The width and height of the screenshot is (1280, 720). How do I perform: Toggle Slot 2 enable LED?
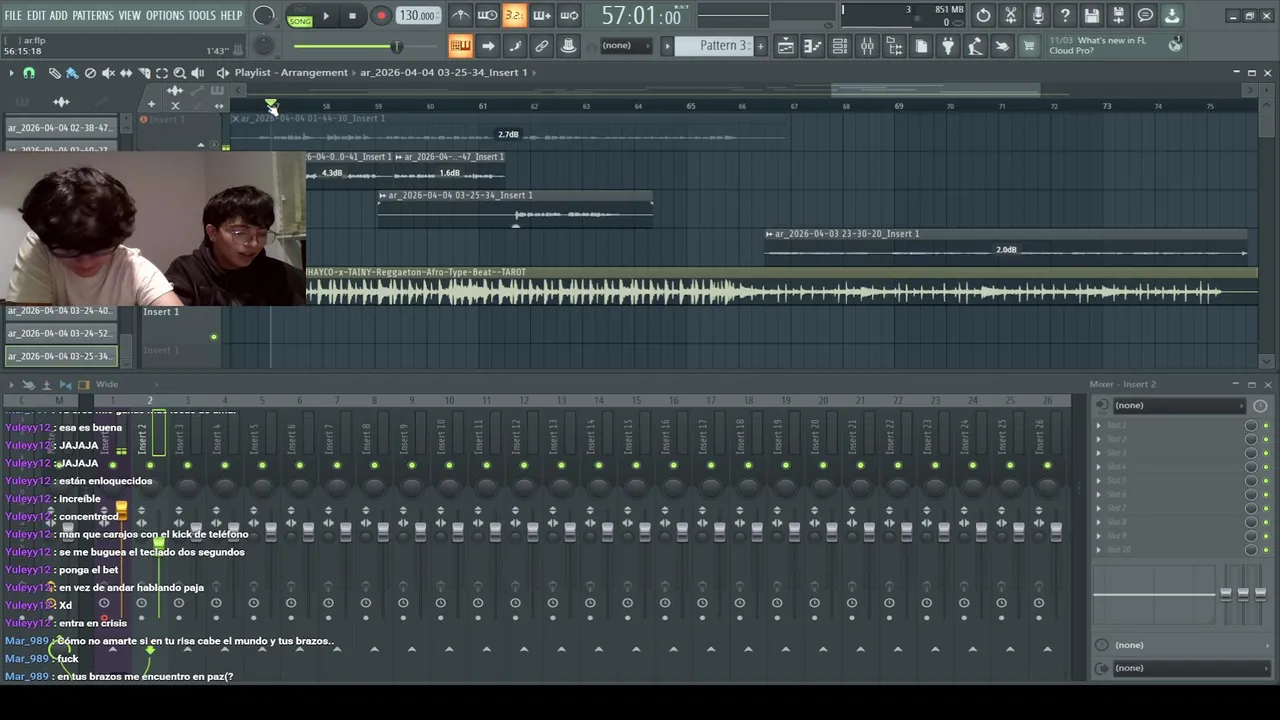click(1265, 440)
